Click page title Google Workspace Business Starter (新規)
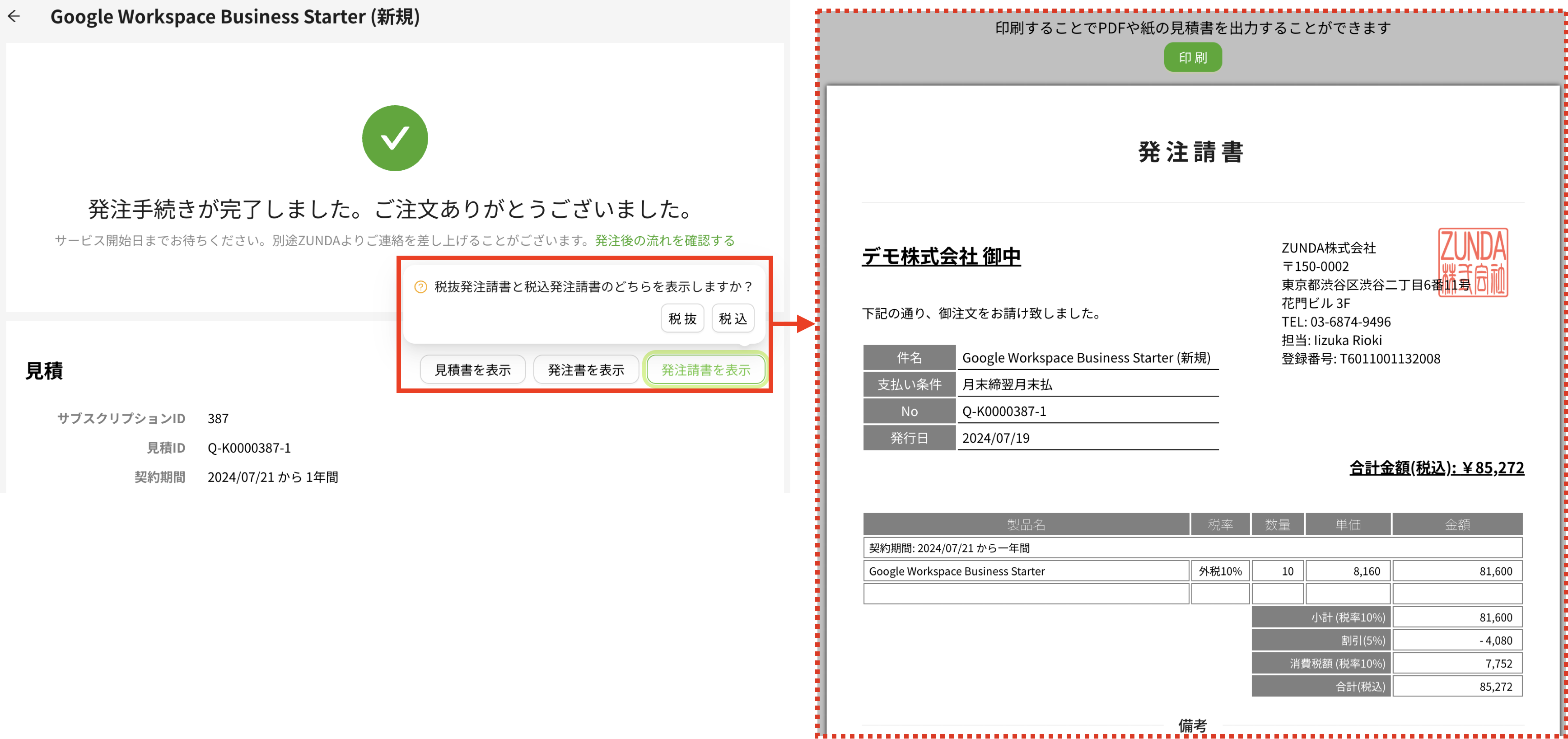The width and height of the screenshot is (1568, 739). coord(235,16)
